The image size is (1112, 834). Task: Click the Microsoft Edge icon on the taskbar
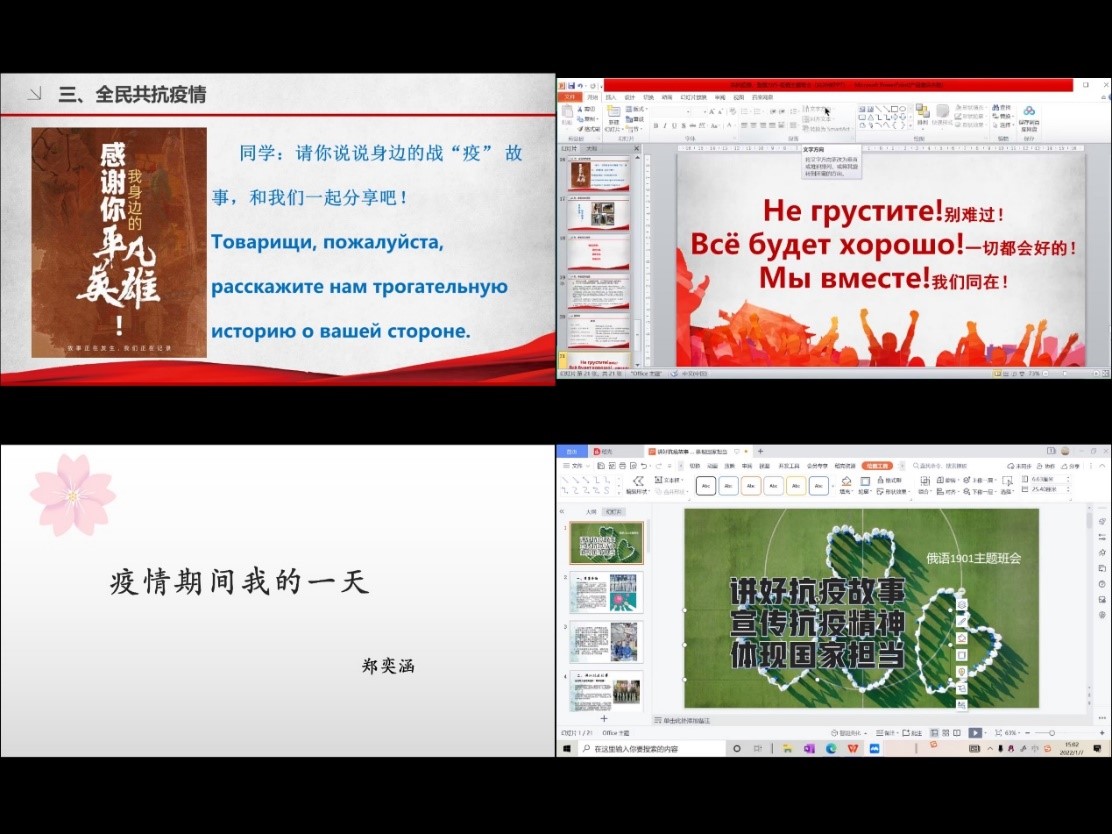pos(830,748)
